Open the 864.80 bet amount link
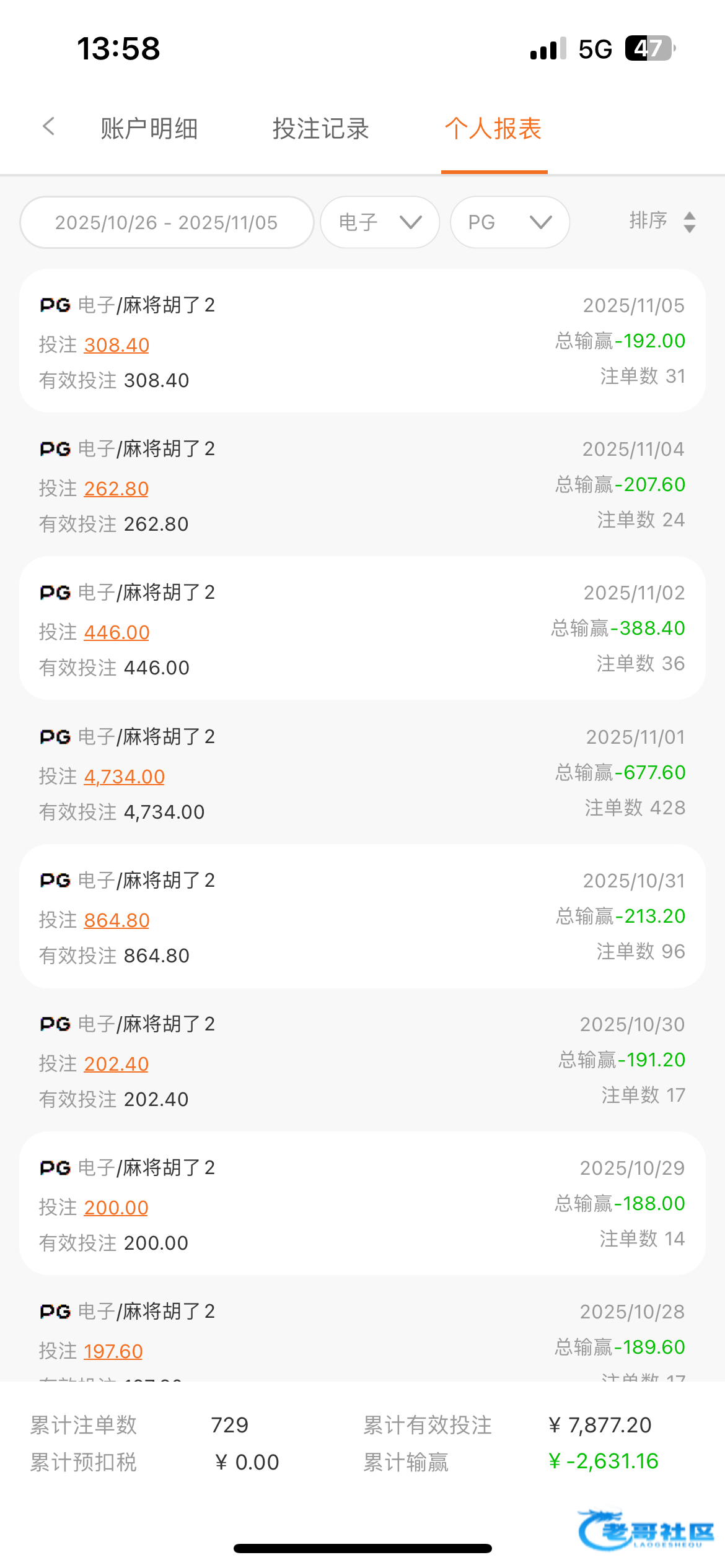 point(116,920)
